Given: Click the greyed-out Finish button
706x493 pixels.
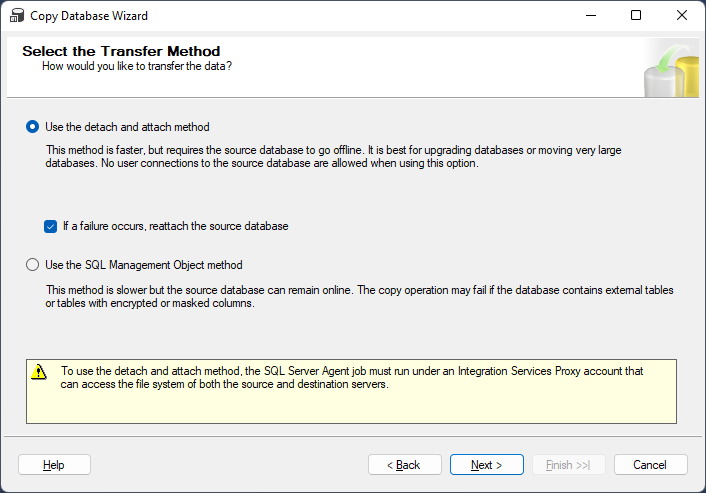Looking at the screenshot, I should (x=568, y=465).
